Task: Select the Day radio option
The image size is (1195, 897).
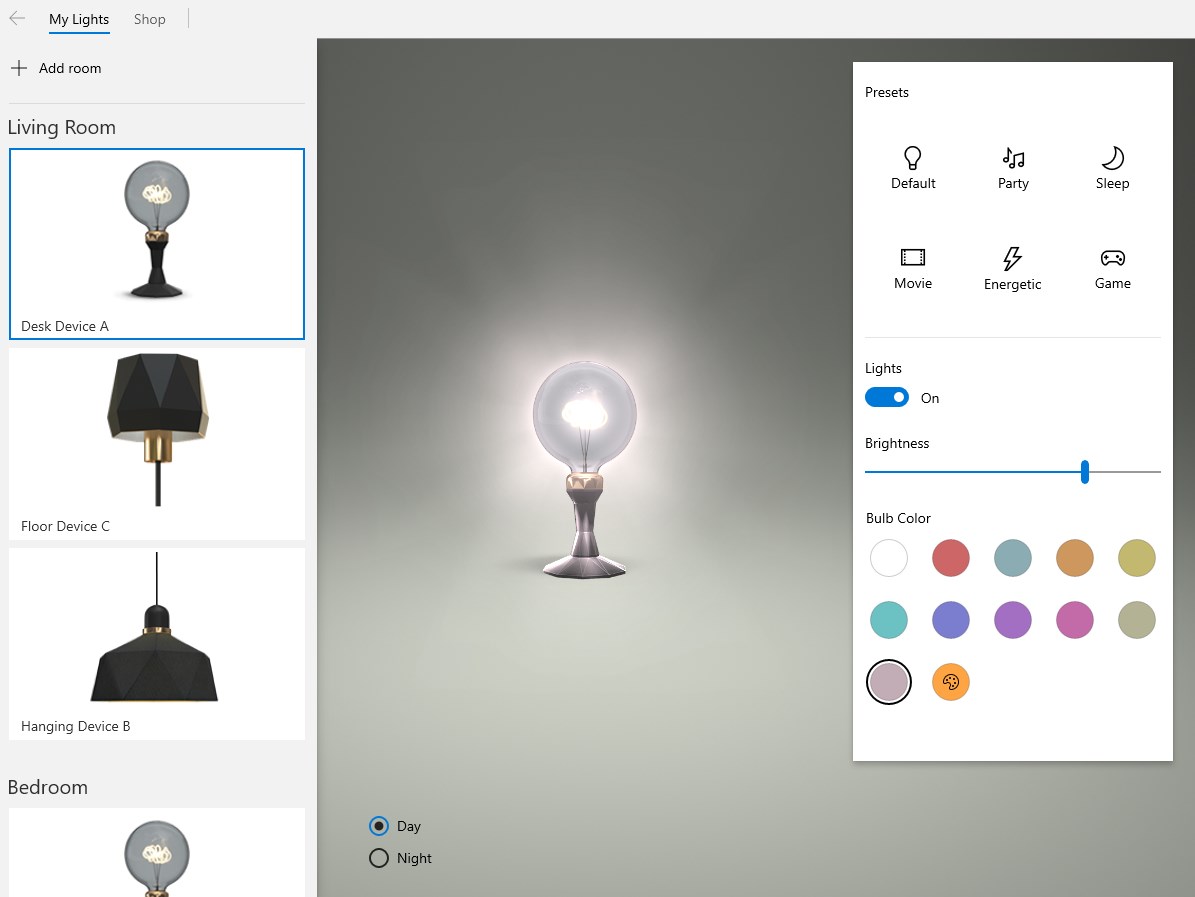Action: (x=379, y=826)
